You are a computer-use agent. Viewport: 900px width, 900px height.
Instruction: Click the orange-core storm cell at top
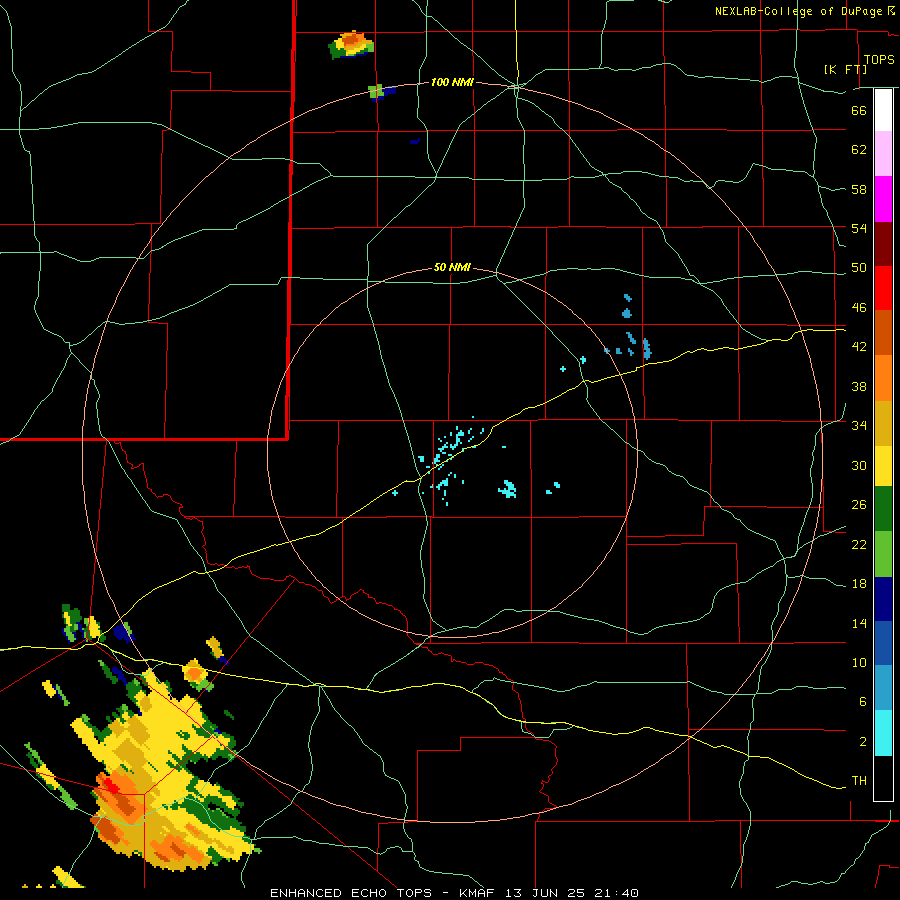click(x=351, y=44)
